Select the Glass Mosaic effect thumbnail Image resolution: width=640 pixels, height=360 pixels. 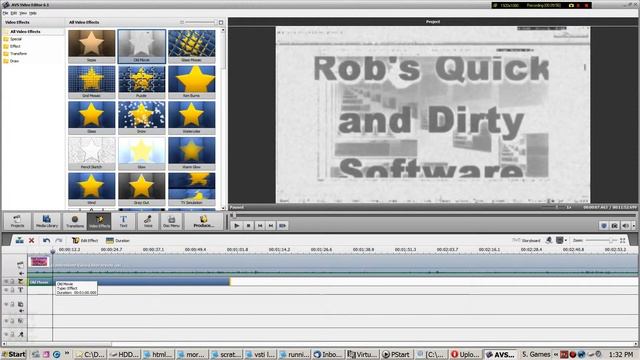point(191,46)
